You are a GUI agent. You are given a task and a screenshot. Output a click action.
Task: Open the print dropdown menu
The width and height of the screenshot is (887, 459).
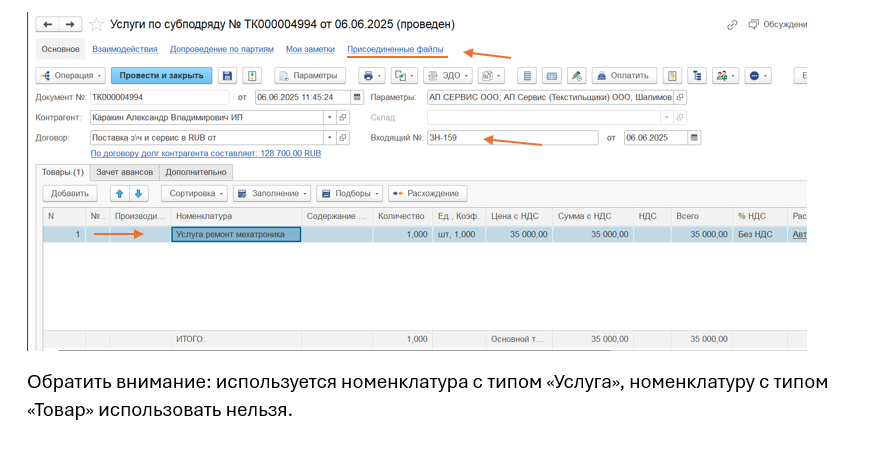tap(372, 76)
